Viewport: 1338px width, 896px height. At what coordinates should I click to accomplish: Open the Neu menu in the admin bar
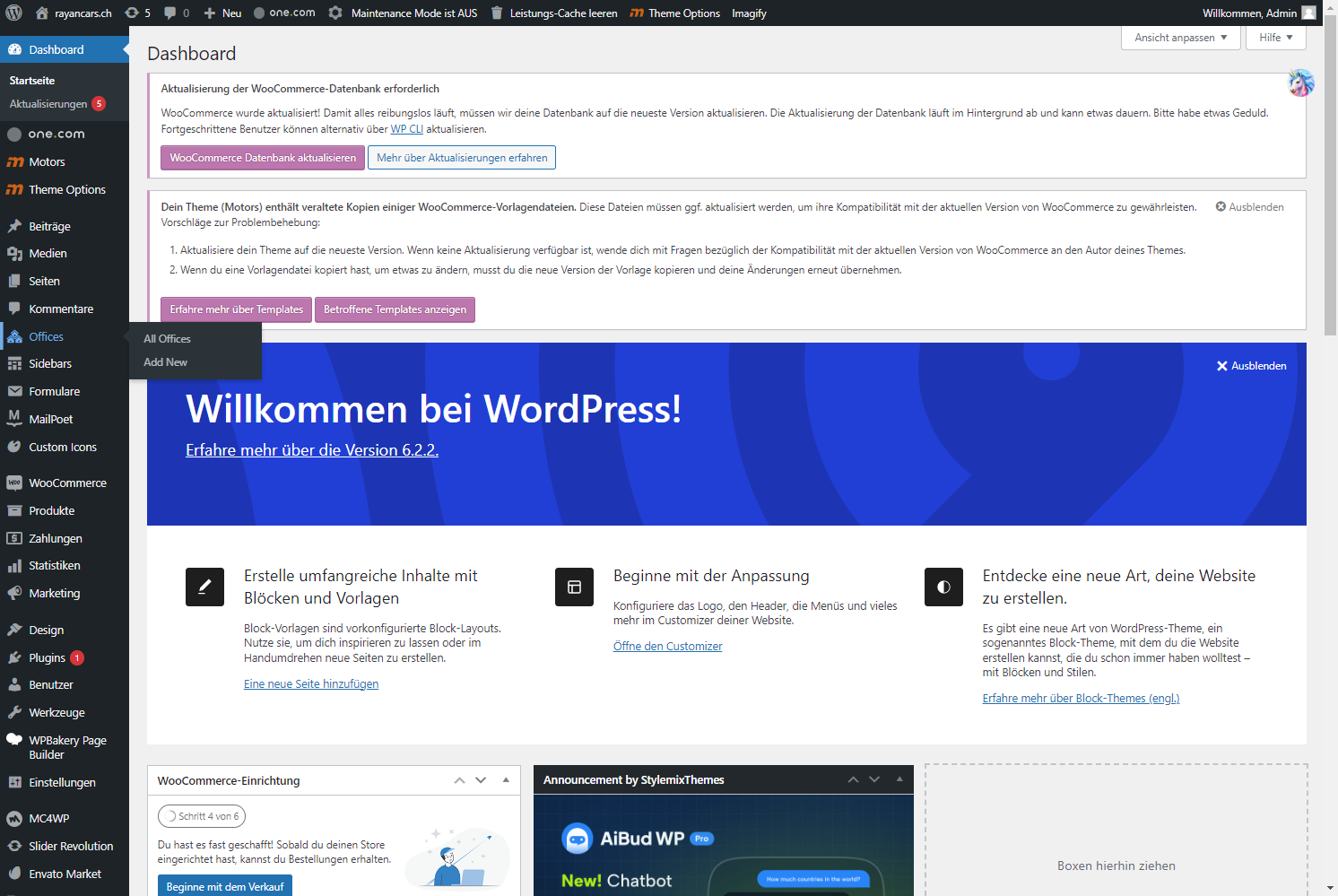pos(222,13)
